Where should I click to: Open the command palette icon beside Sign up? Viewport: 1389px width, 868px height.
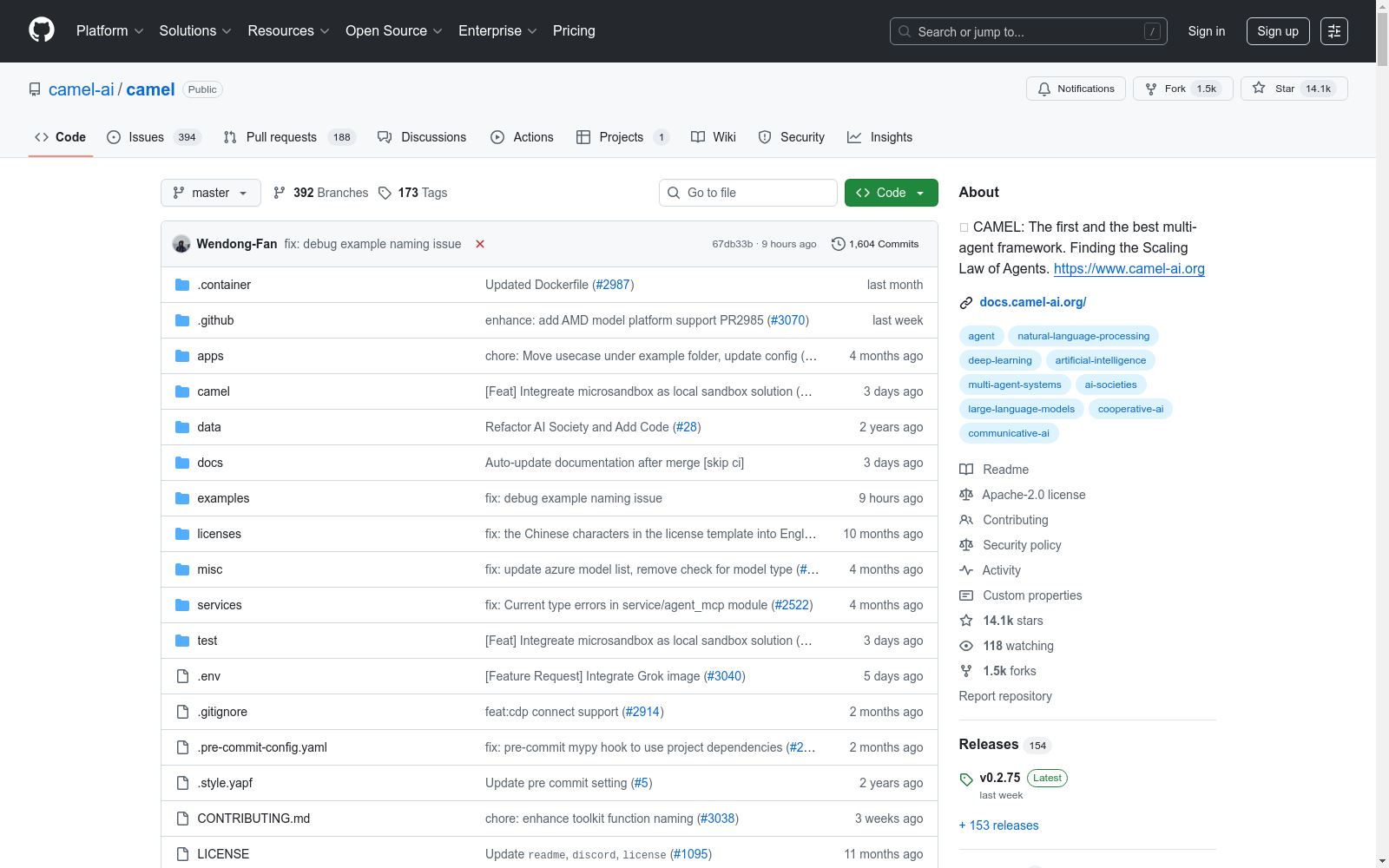1334,31
